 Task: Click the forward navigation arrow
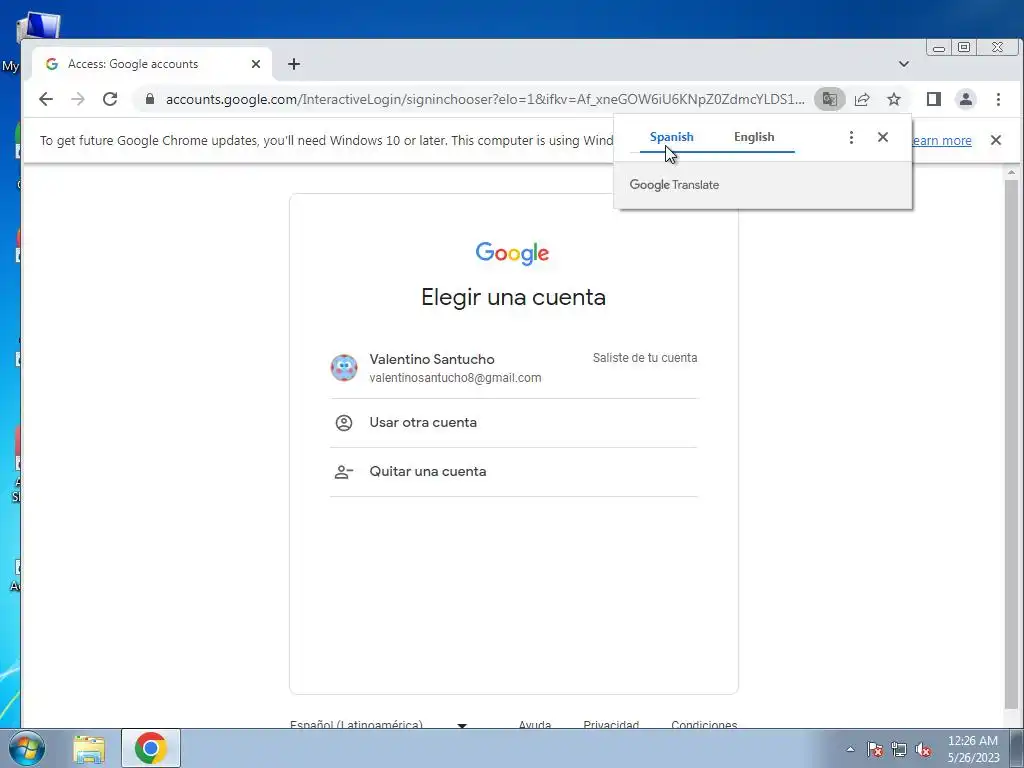point(78,99)
